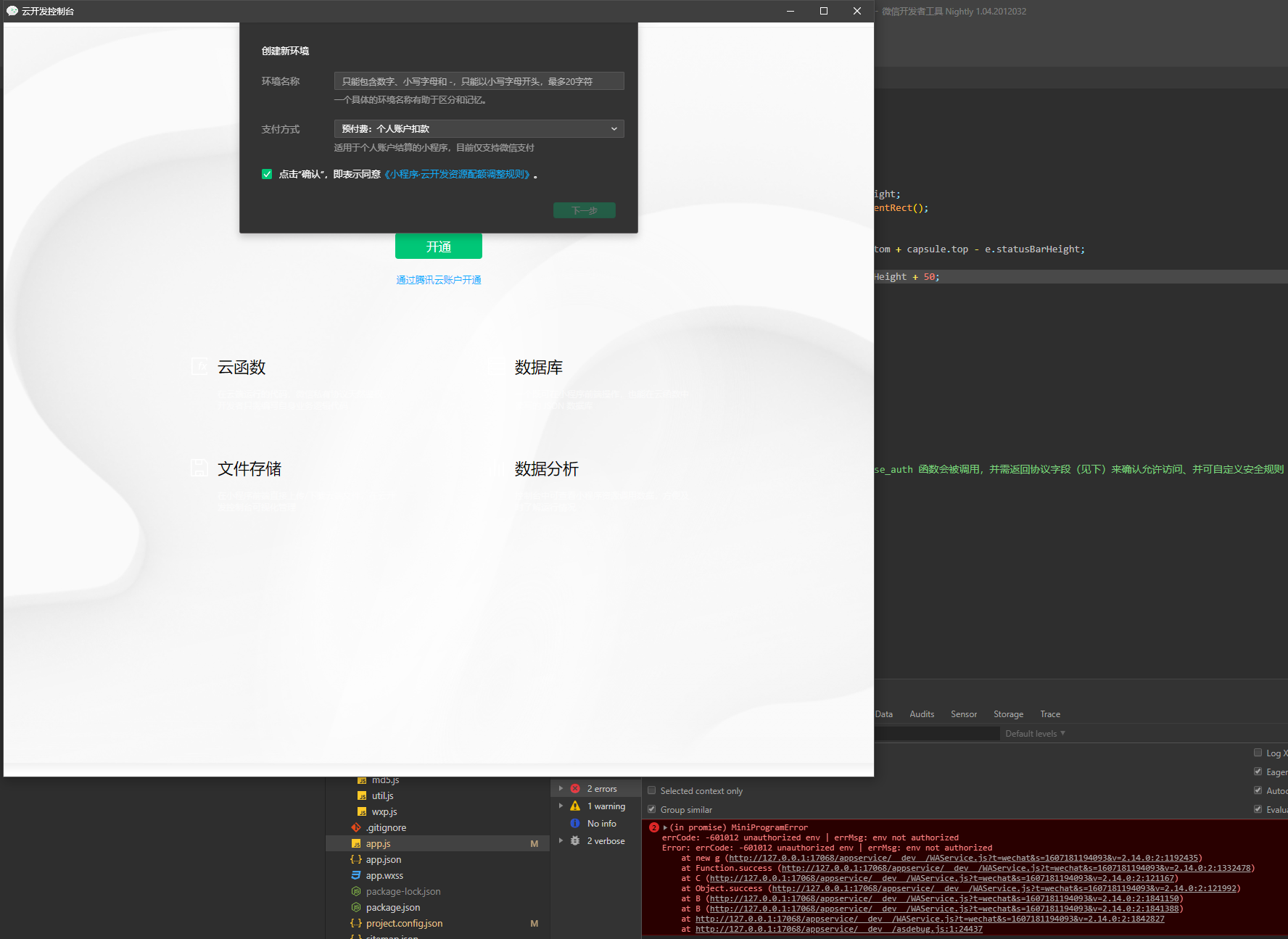Click the project.config.json braces icon
The height and width of the screenshot is (939, 1288).
[356, 924]
